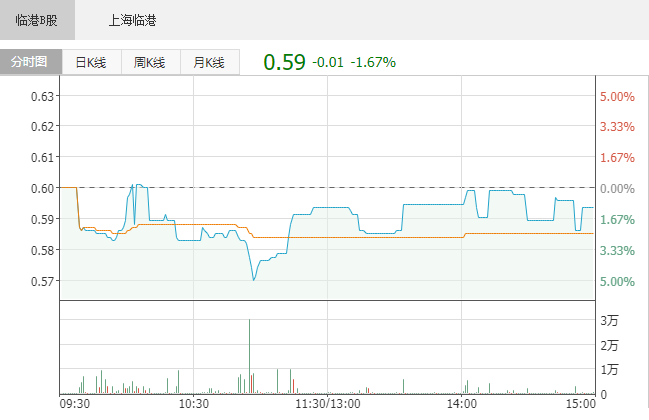Click the 0.00% baseline percentage label
649x420 pixels.
click(x=617, y=188)
